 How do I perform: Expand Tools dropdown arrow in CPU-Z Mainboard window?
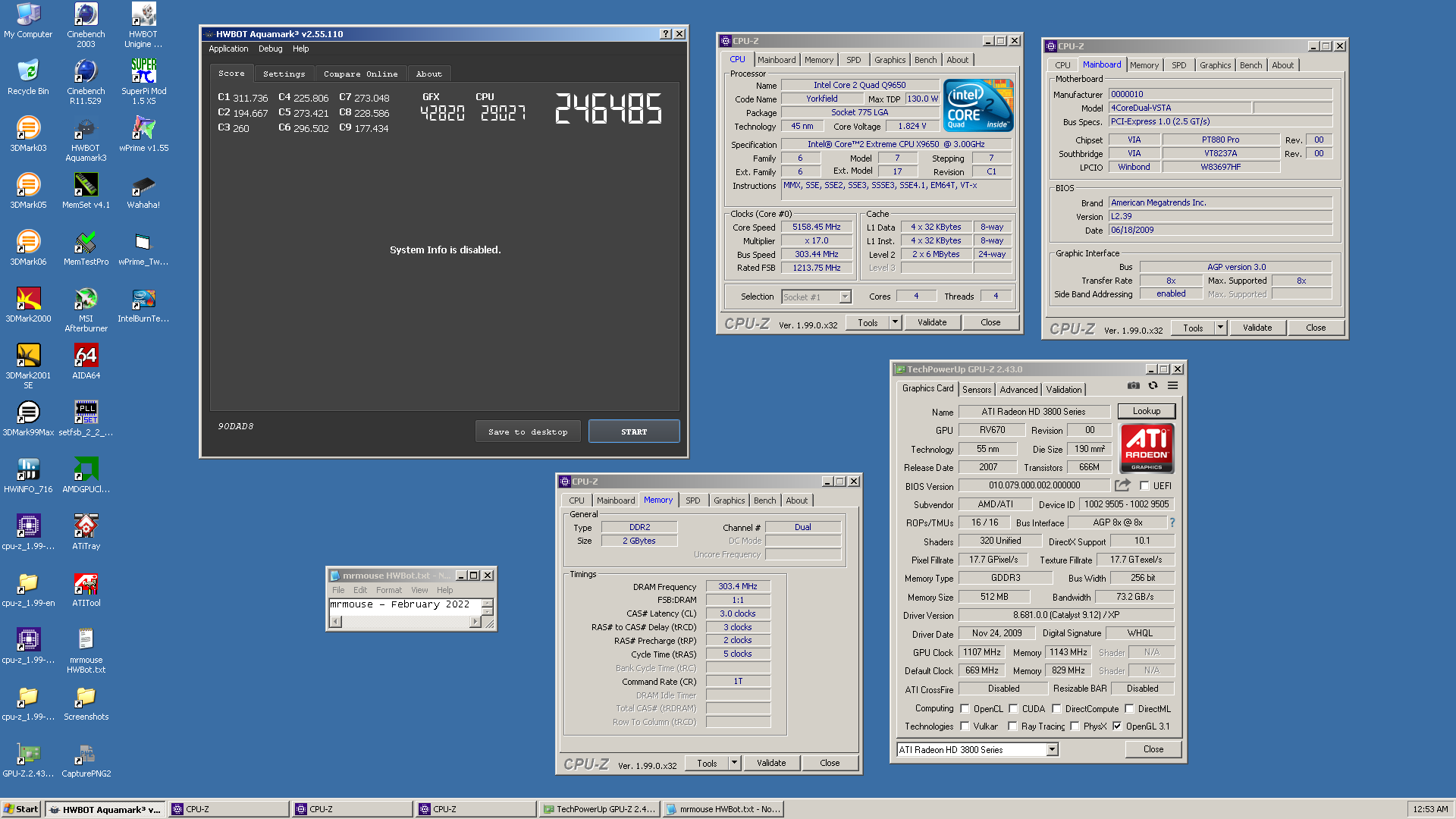pyautogui.click(x=1220, y=328)
